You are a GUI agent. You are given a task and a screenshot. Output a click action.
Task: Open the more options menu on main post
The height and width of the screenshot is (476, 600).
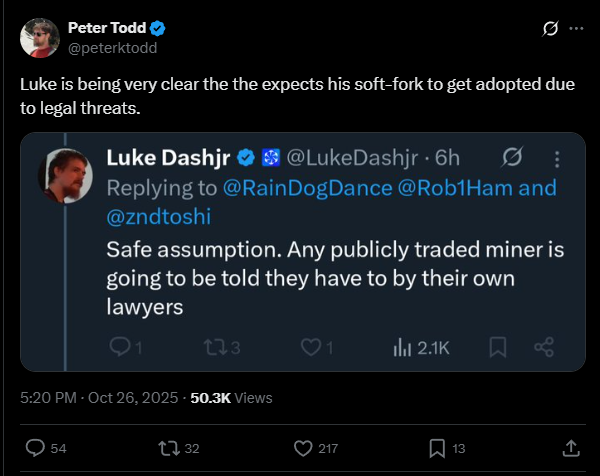point(576,29)
